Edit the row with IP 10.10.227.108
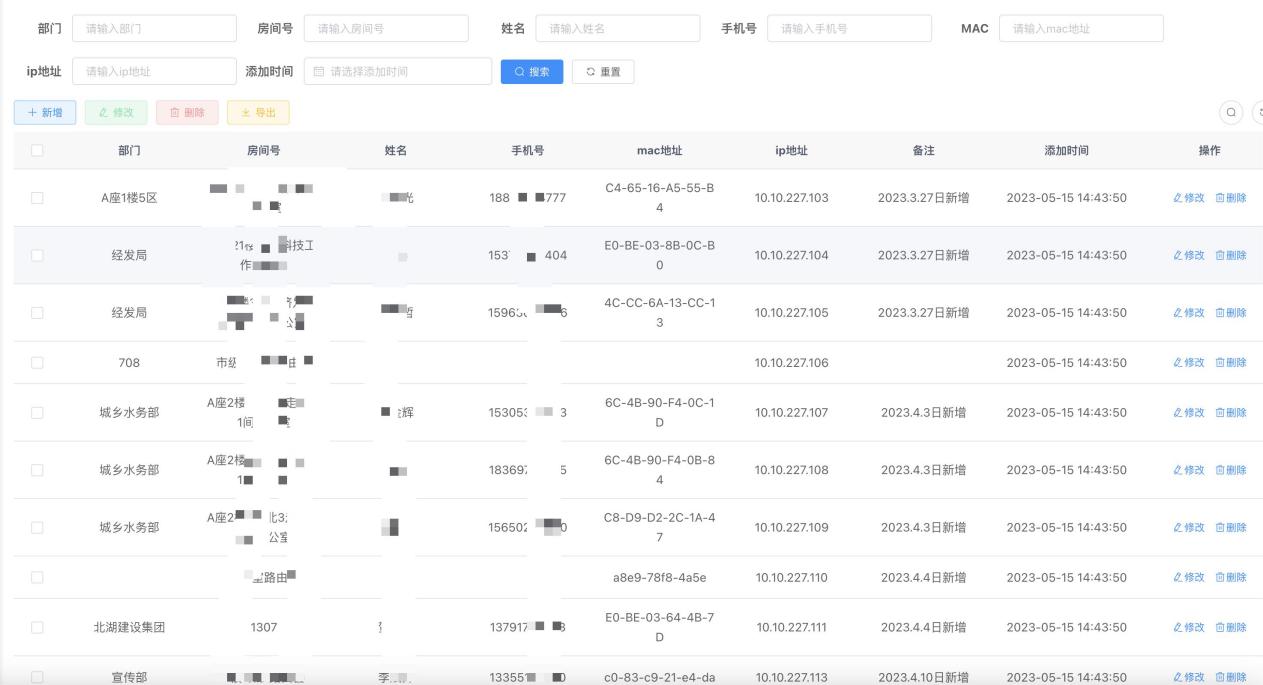Image resolution: width=1263 pixels, height=685 pixels. (x=1189, y=470)
